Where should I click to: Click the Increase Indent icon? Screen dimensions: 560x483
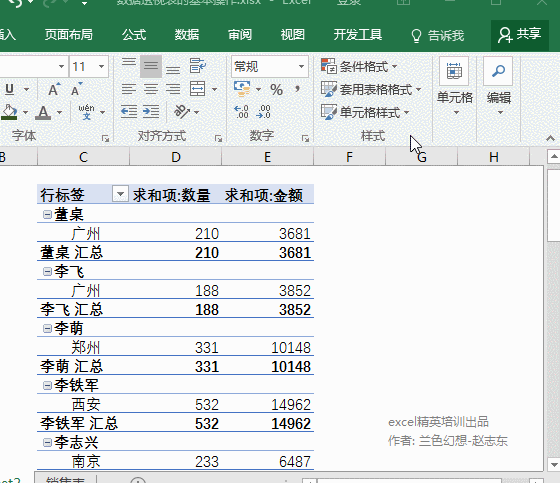pyautogui.click(x=151, y=112)
